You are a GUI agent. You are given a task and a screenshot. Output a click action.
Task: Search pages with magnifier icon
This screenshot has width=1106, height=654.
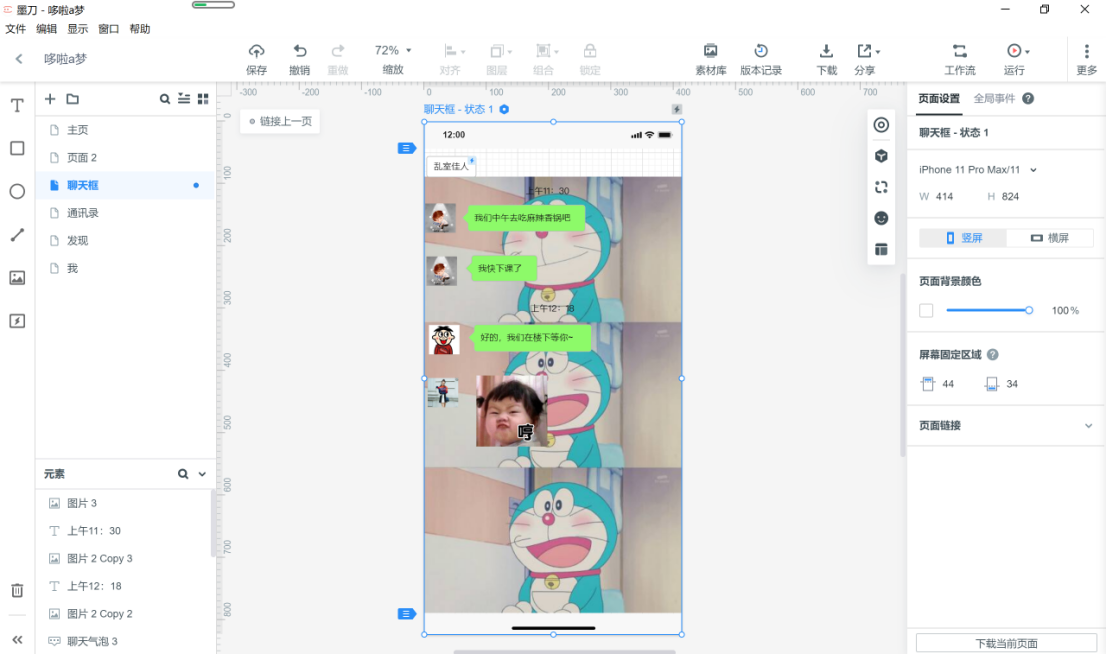tap(164, 99)
